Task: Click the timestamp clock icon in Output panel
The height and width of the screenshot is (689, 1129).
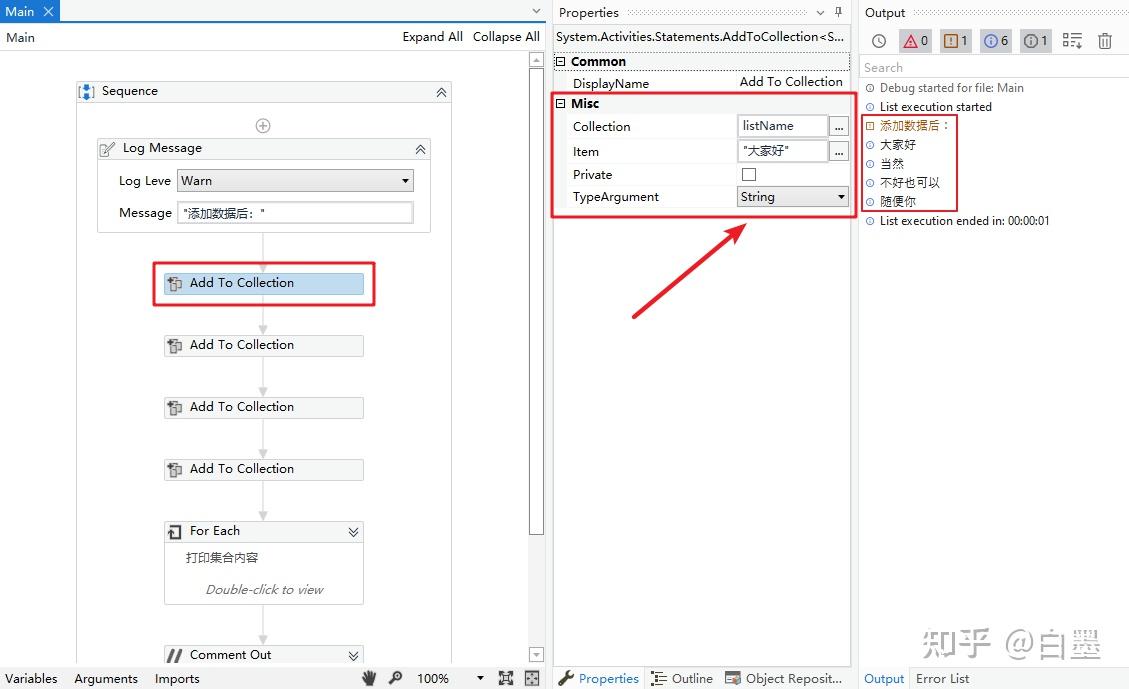Action: pos(878,40)
